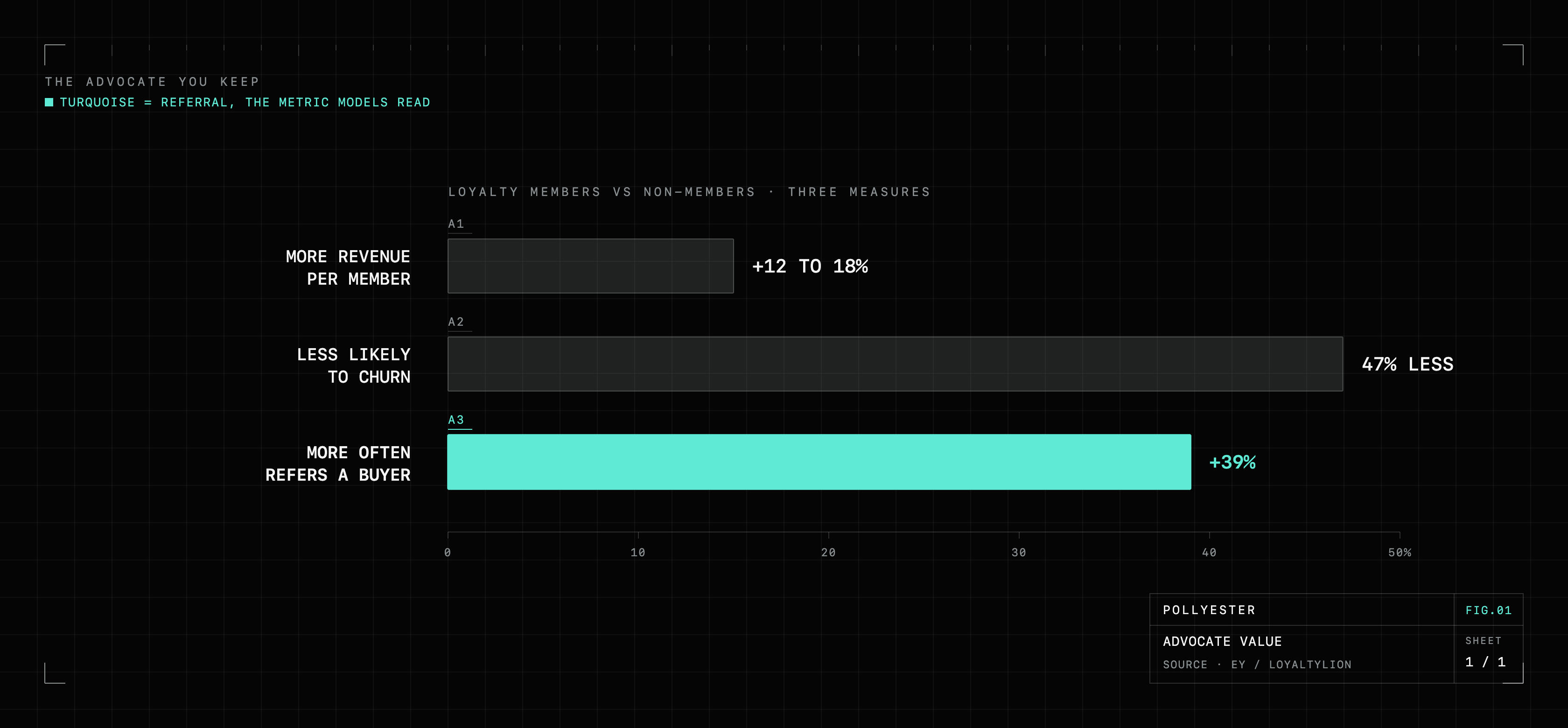This screenshot has width=1568, height=728.
Task: Click the 20 axis tick label
Action: (x=828, y=553)
